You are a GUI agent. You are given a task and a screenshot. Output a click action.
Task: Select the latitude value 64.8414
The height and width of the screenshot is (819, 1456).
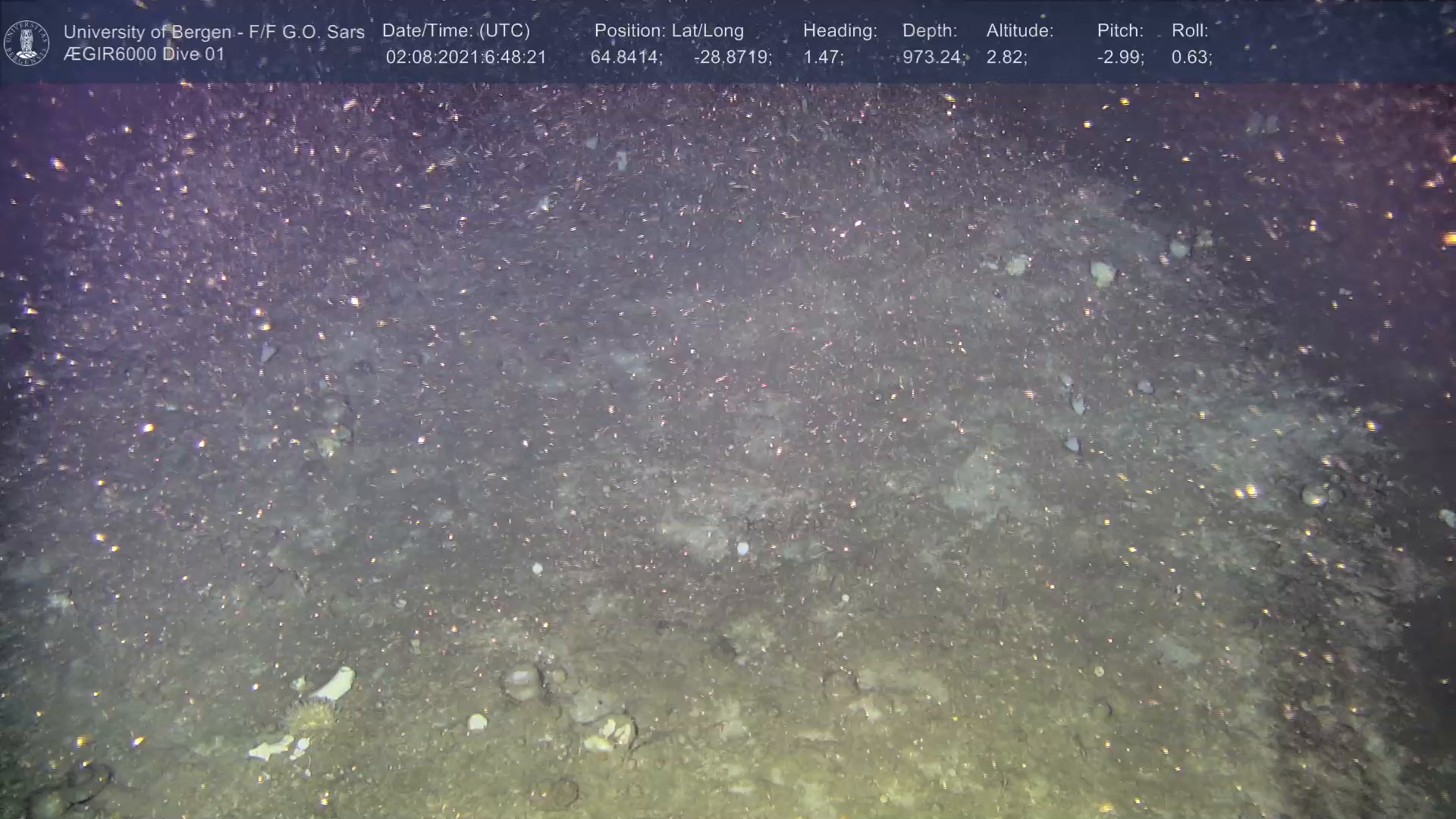point(626,57)
